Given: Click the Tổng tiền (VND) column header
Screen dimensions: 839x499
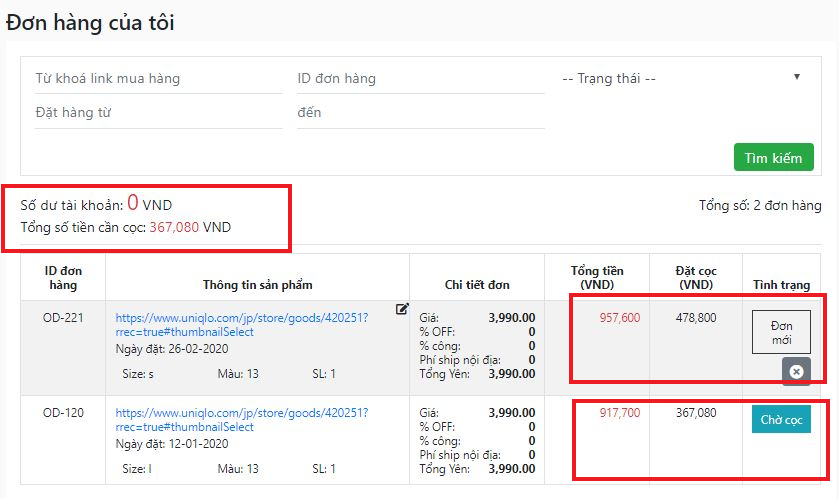Looking at the screenshot, I should [x=597, y=278].
